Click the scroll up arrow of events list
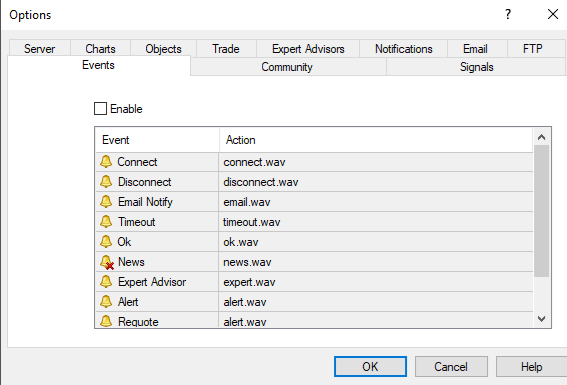This screenshot has width=567, height=385. pos(541,137)
